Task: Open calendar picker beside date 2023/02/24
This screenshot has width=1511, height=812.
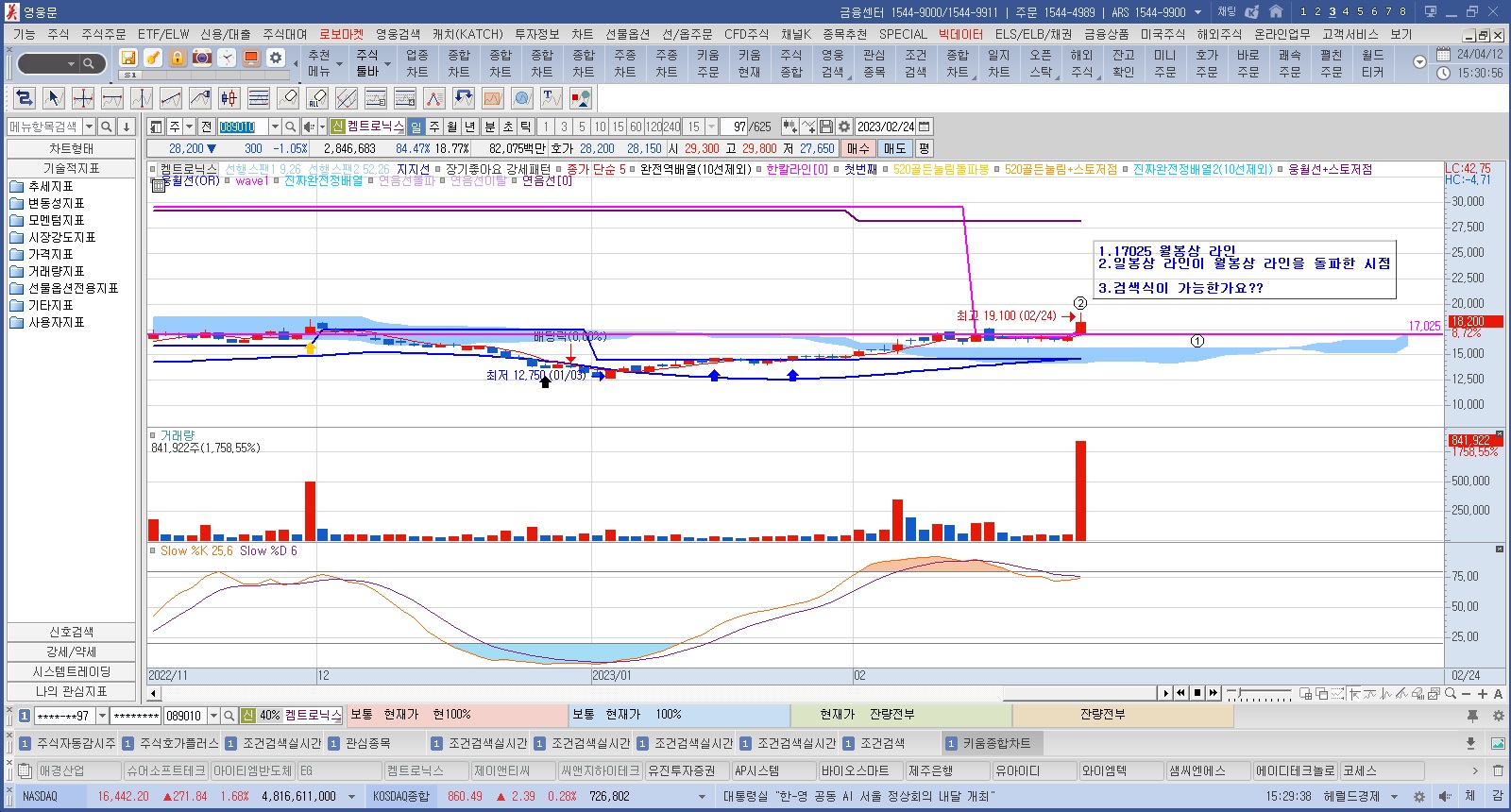Action: pos(925,127)
